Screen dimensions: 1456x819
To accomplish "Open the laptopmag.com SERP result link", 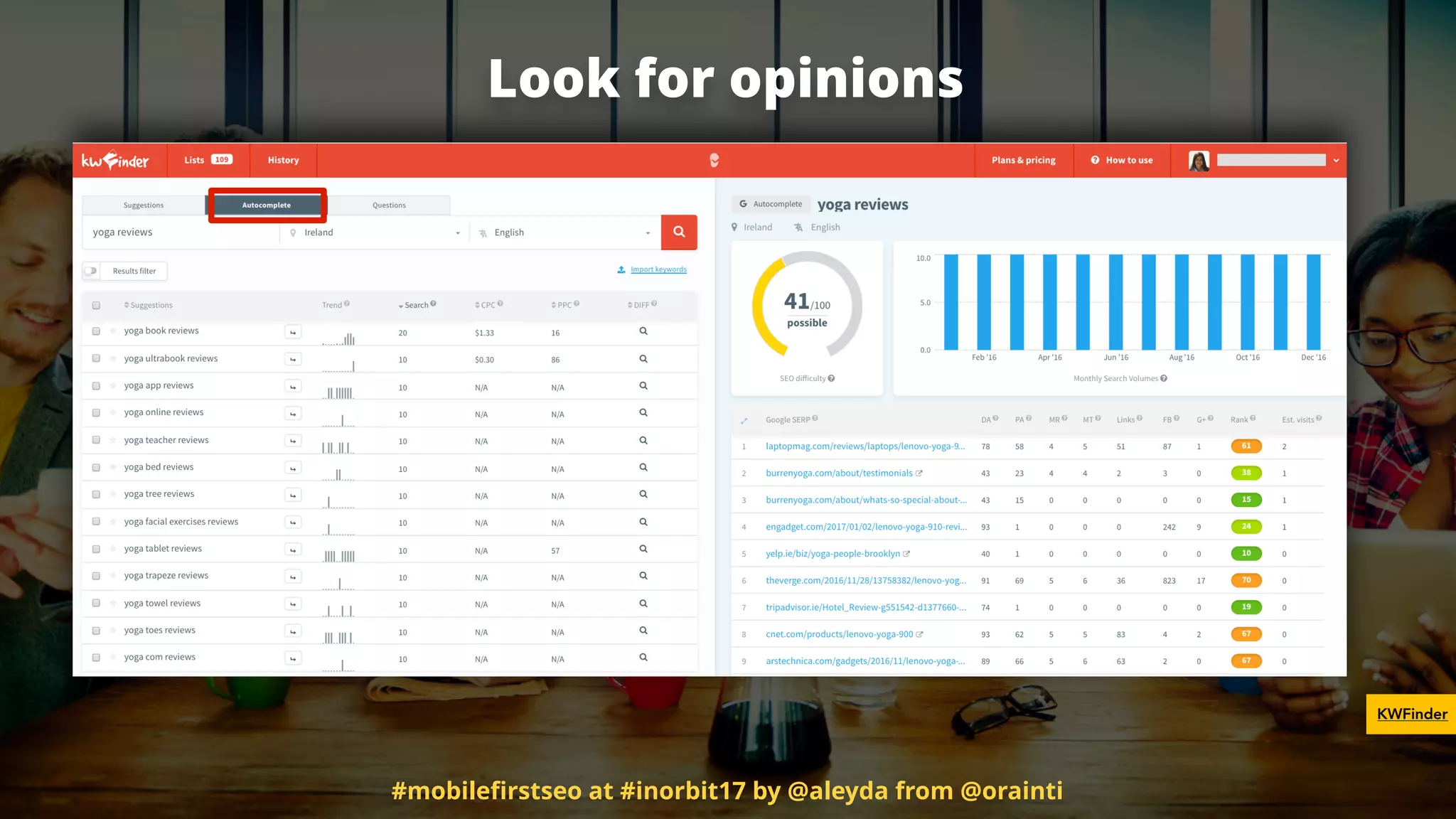I will pyautogui.click(x=865, y=446).
